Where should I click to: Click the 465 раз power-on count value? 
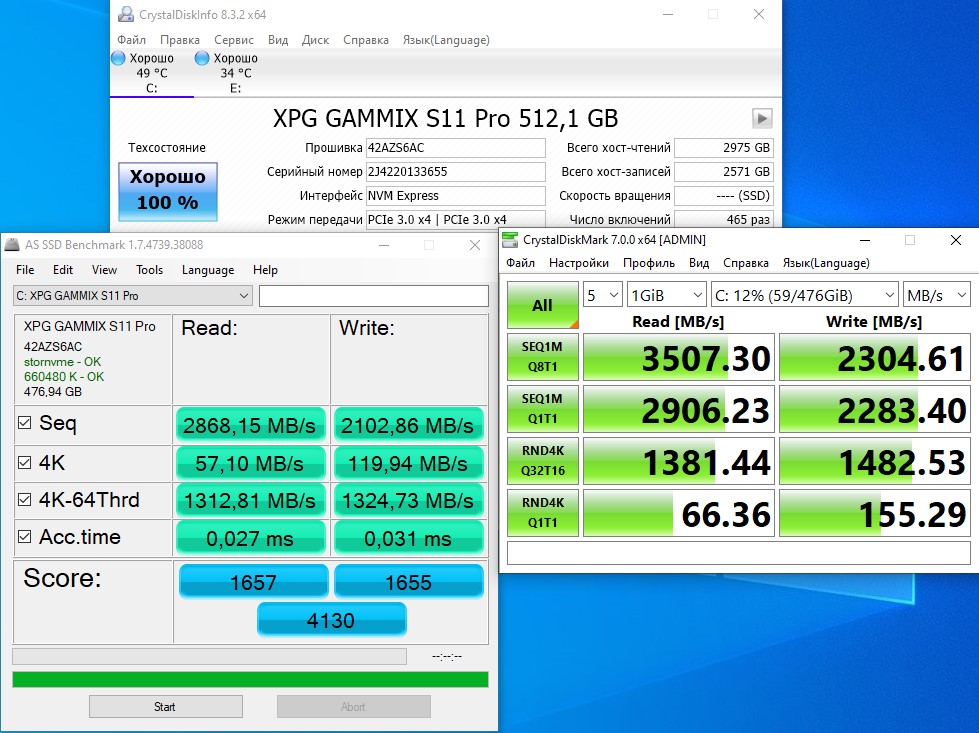(724, 219)
